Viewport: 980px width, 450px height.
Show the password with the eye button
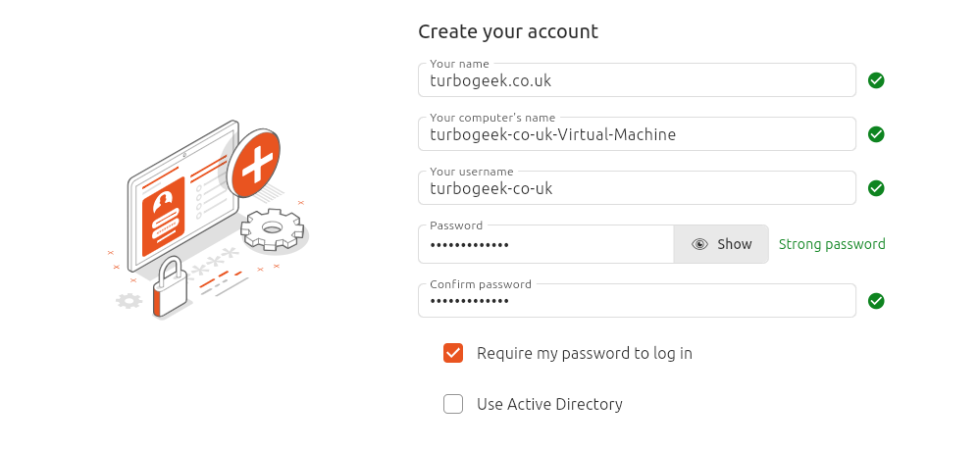pos(721,244)
